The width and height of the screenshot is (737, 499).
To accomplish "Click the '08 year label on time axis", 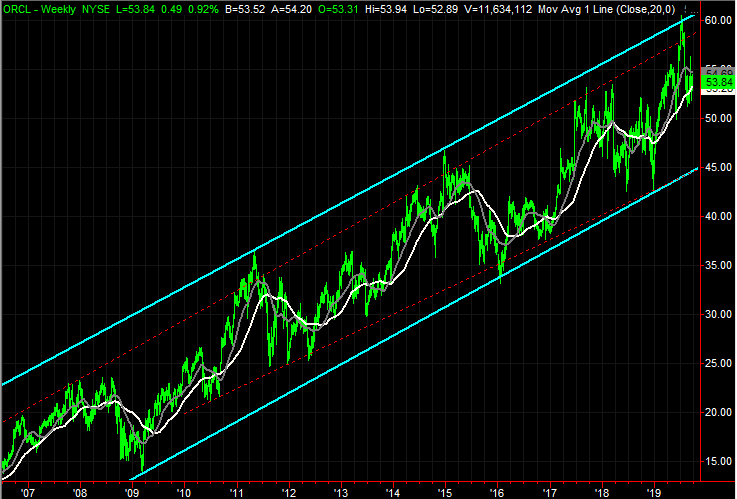I will pyautogui.click(x=80, y=492).
